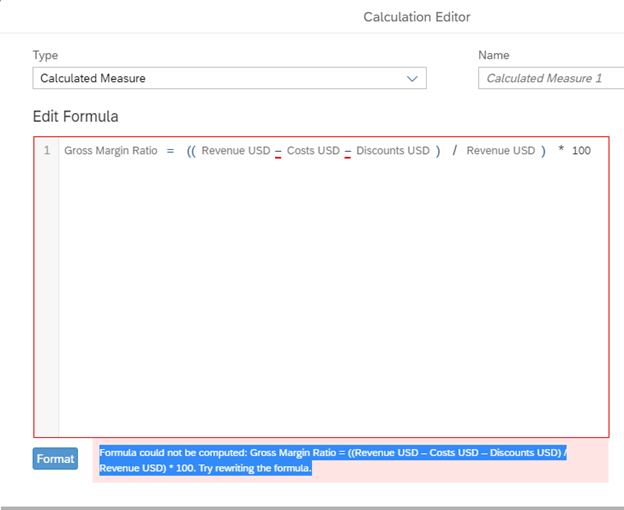Click the 'Calculation Editor' title

pyautogui.click(x=417, y=17)
